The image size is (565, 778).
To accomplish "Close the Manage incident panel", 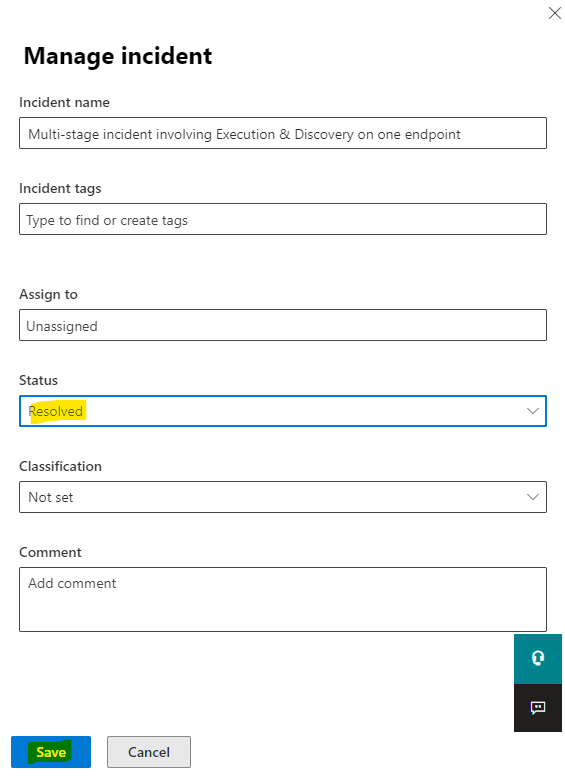I will tap(555, 13).
